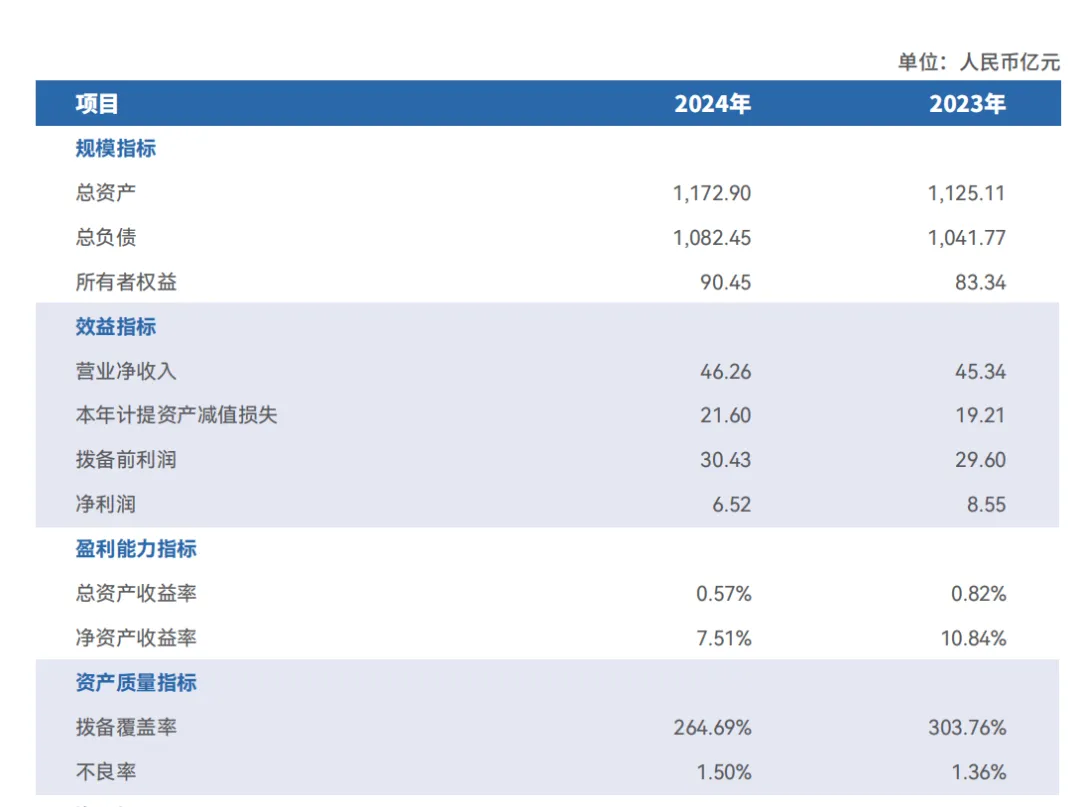Click the 净资产收益率 2023 value 10.84%
The height and width of the screenshot is (807, 1080).
point(974,638)
